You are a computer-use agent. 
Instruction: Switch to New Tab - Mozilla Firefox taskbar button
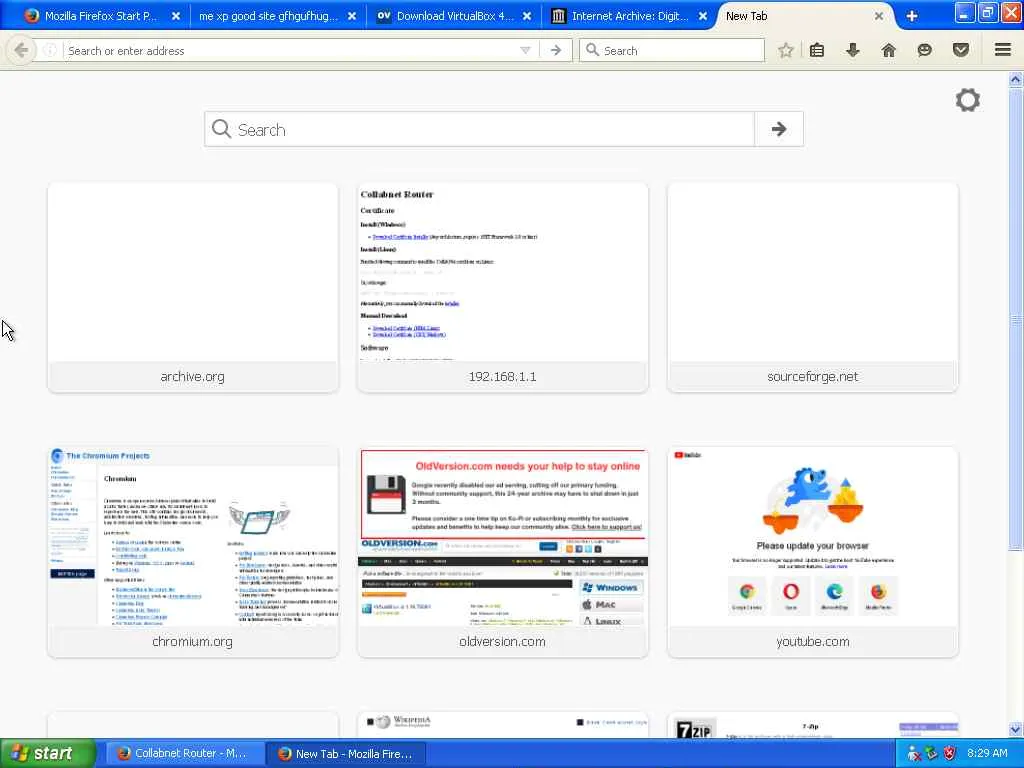click(345, 753)
